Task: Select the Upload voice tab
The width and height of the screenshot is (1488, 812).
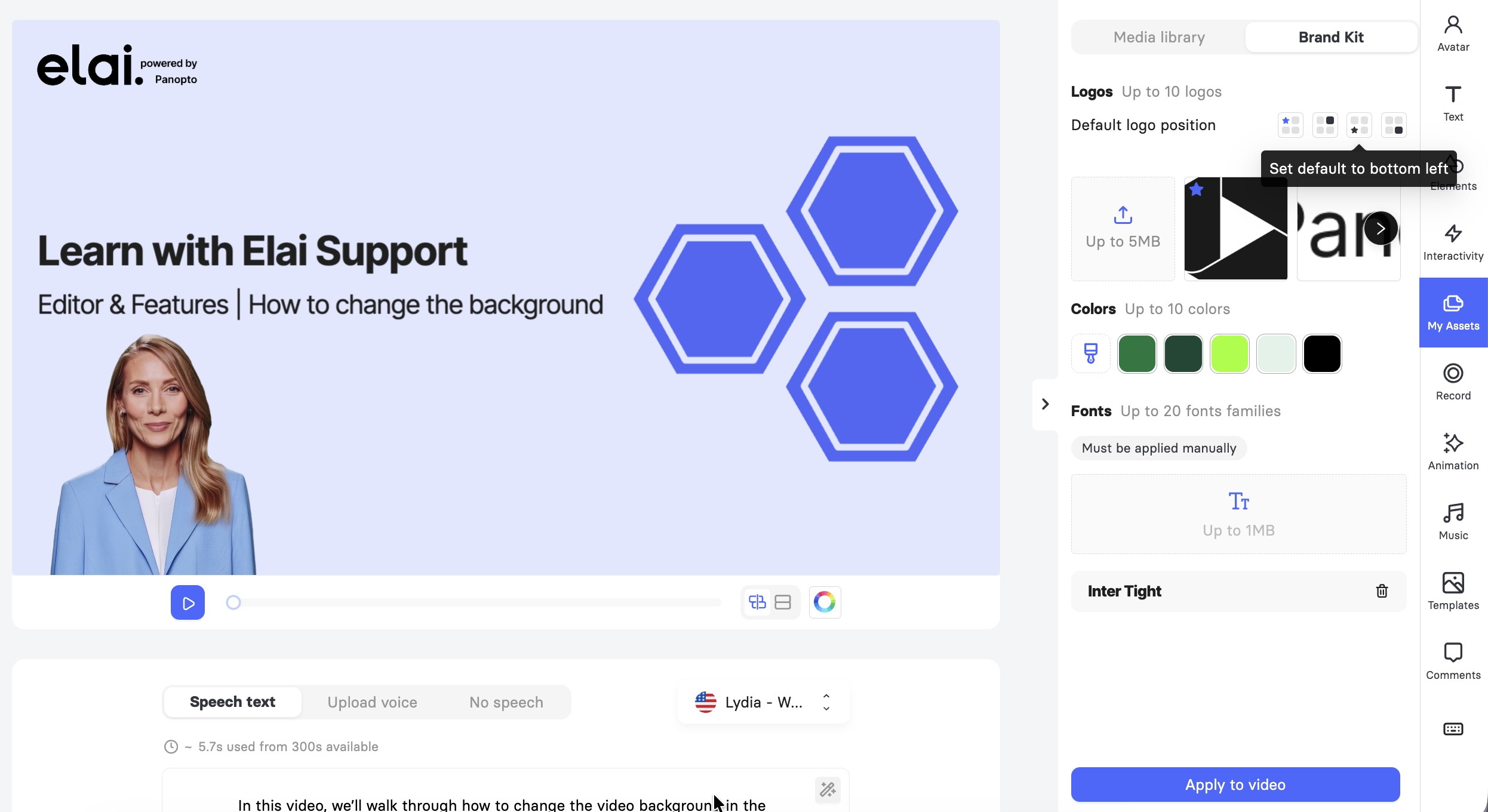Action: pyautogui.click(x=372, y=702)
